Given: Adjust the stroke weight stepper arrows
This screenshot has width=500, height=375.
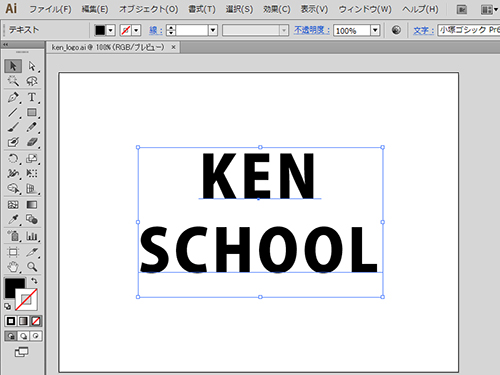Looking at the screenshot, I should pos(171,30).
